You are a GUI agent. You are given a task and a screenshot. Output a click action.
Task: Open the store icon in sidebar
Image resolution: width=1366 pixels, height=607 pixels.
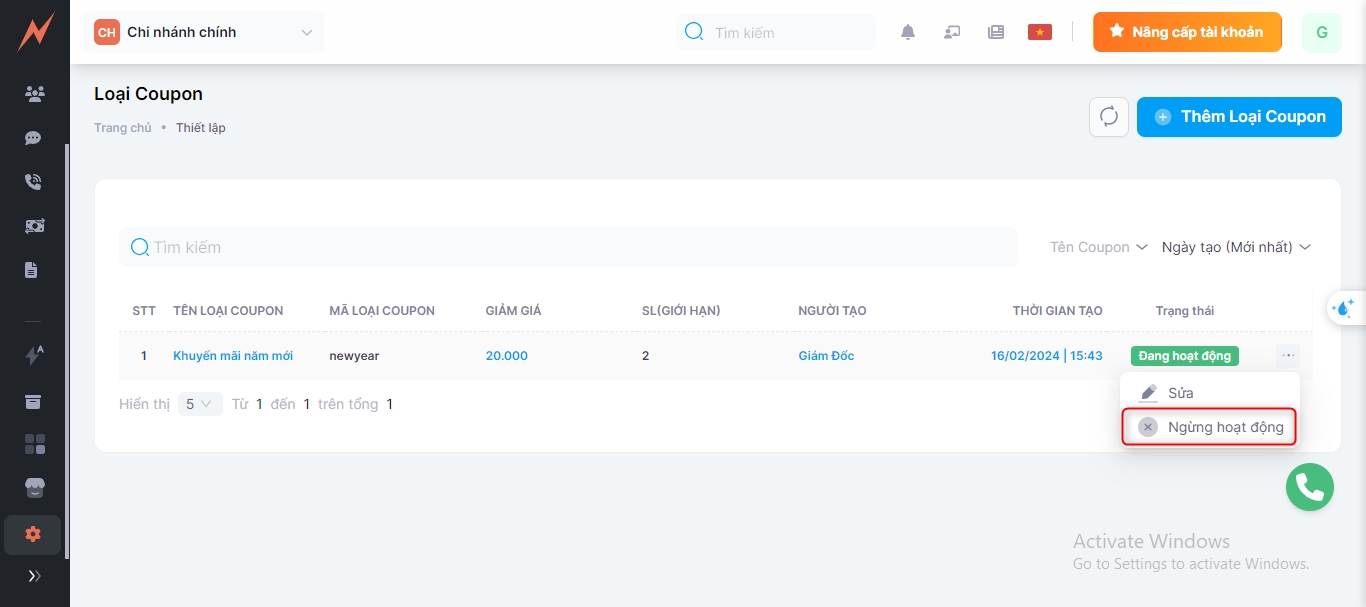[34, 487]
